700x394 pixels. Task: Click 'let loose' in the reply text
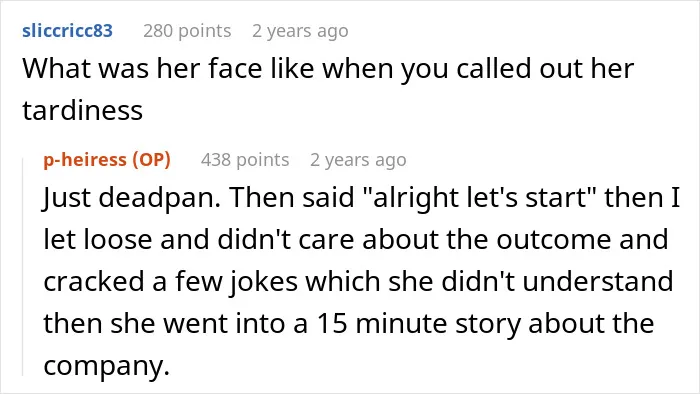98,239
